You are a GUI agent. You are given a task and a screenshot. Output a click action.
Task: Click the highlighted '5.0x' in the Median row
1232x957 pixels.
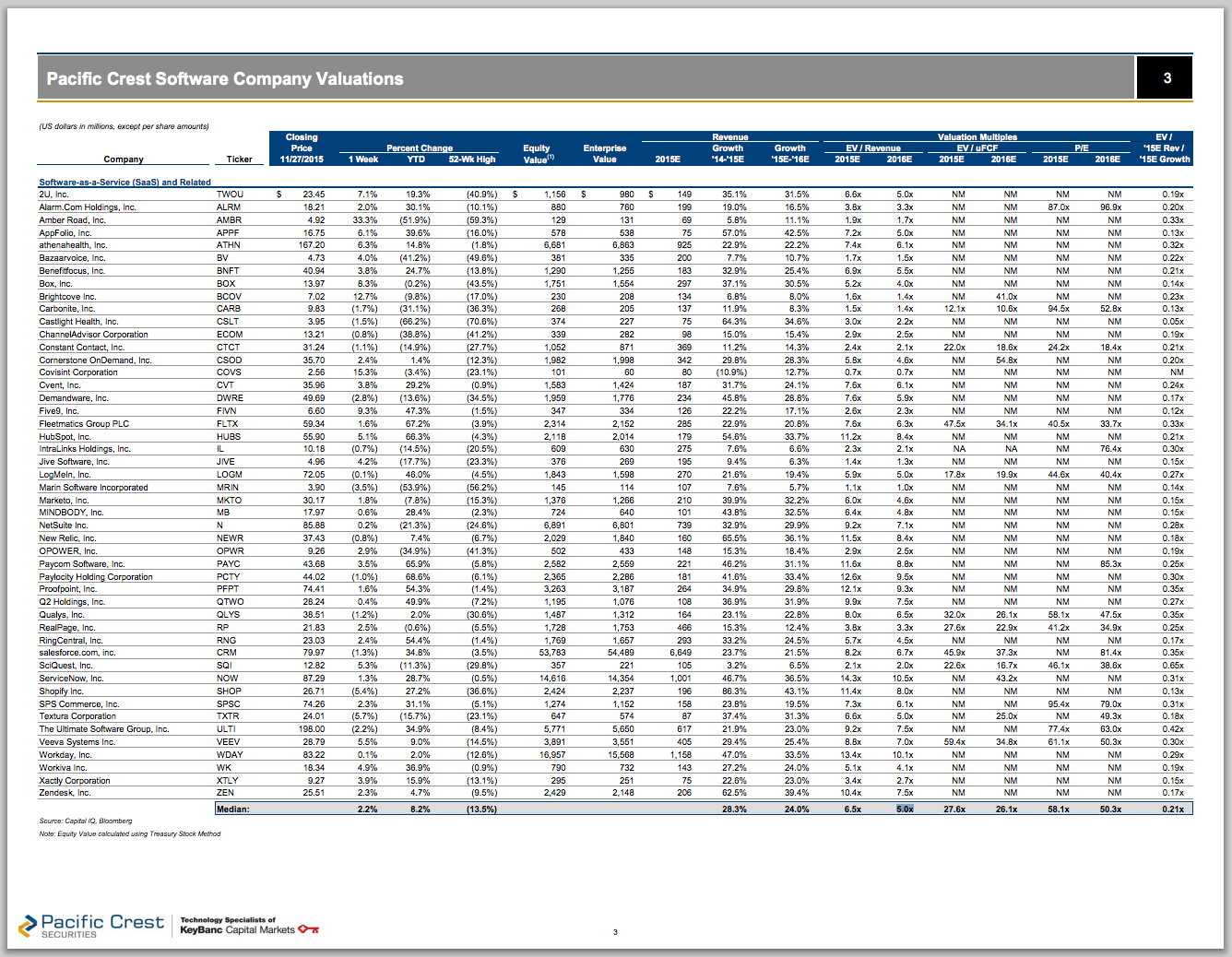pyautogui.click(x=905, y=809)
